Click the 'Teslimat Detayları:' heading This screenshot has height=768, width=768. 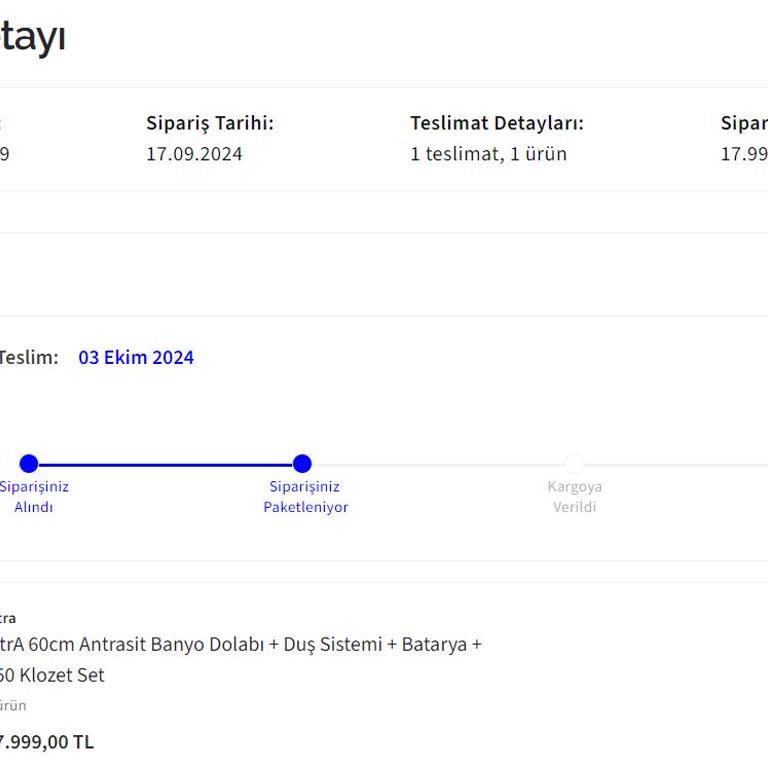496,123
